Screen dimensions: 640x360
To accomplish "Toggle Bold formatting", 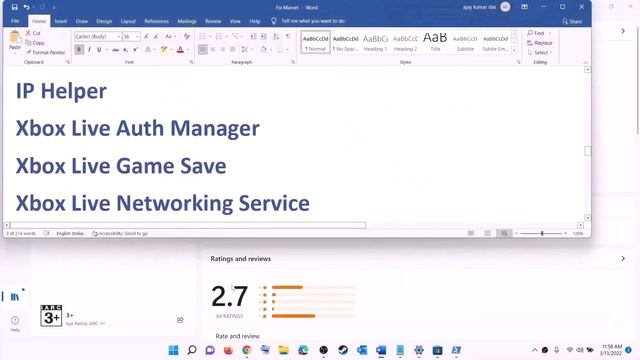I will 79,49.
